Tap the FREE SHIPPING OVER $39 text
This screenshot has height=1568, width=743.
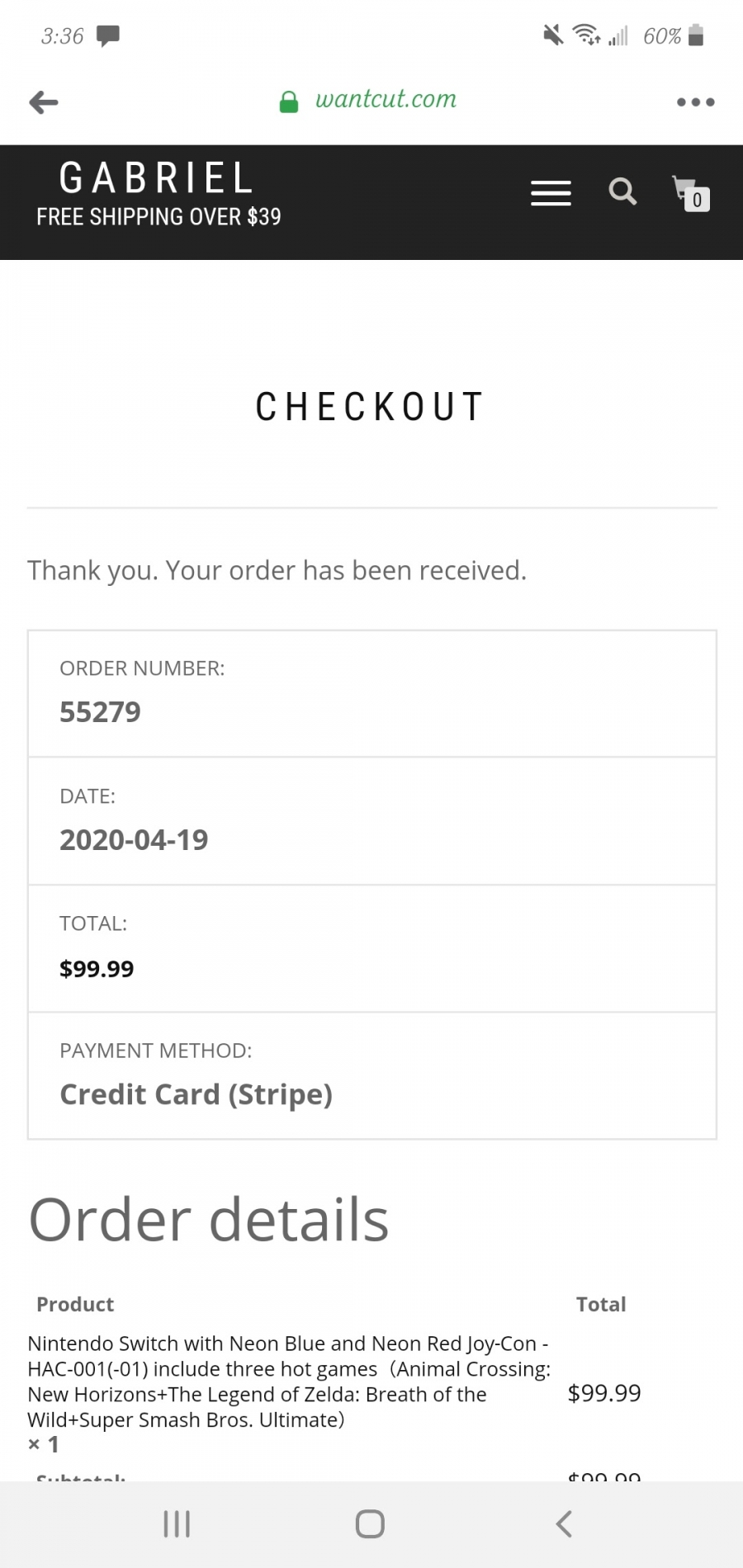(x=159, y=217)
